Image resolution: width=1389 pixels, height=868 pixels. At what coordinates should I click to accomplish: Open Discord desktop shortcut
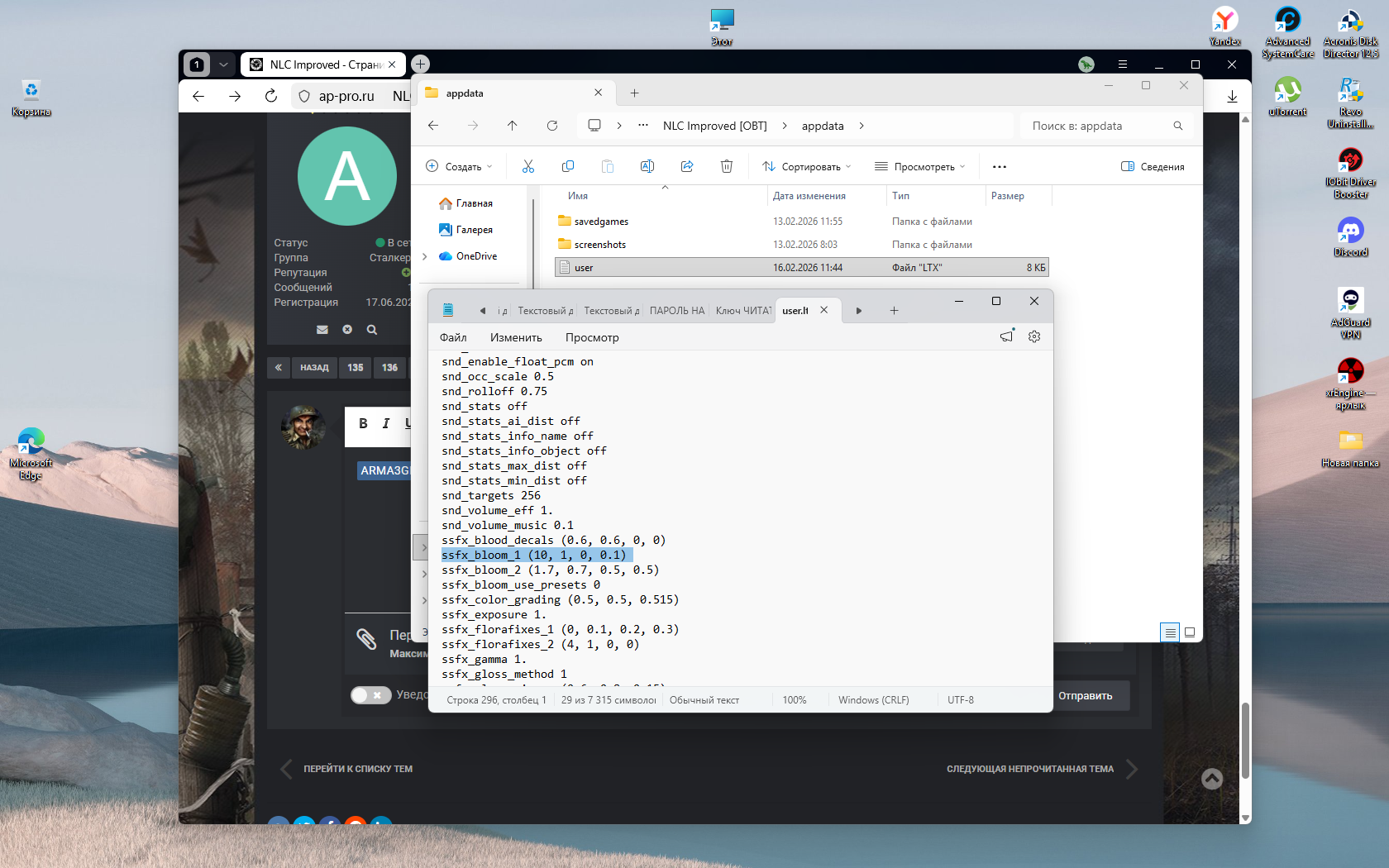[x=1350, y=236]
